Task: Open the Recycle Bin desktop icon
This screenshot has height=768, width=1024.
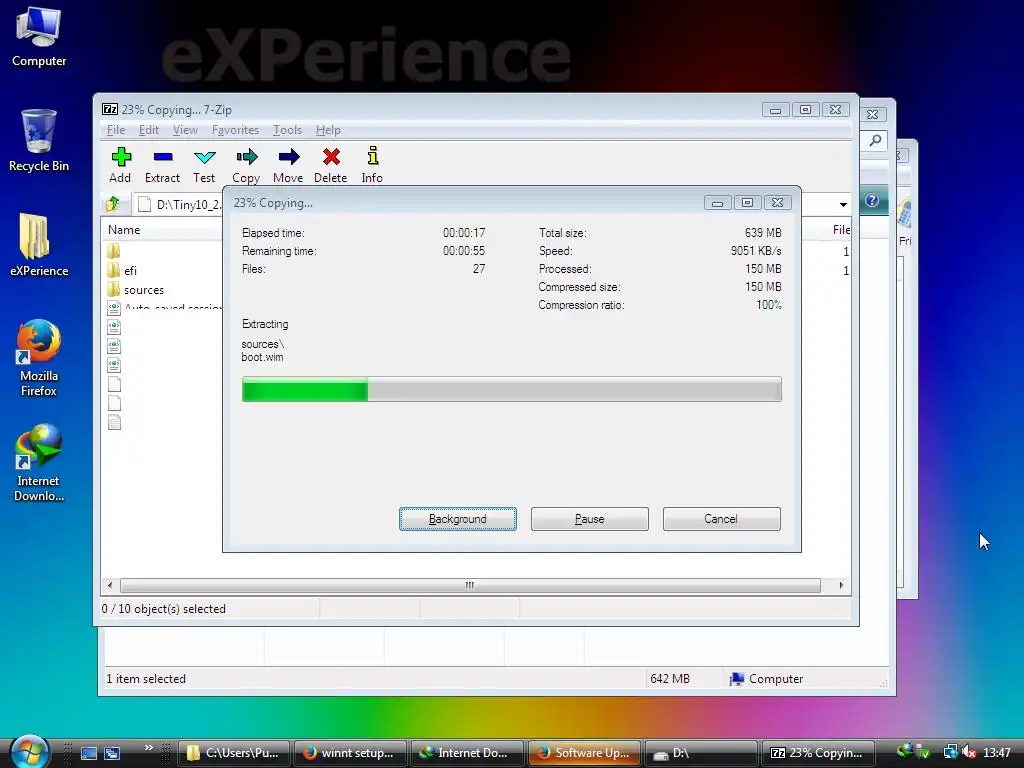Action: [39, 141]
